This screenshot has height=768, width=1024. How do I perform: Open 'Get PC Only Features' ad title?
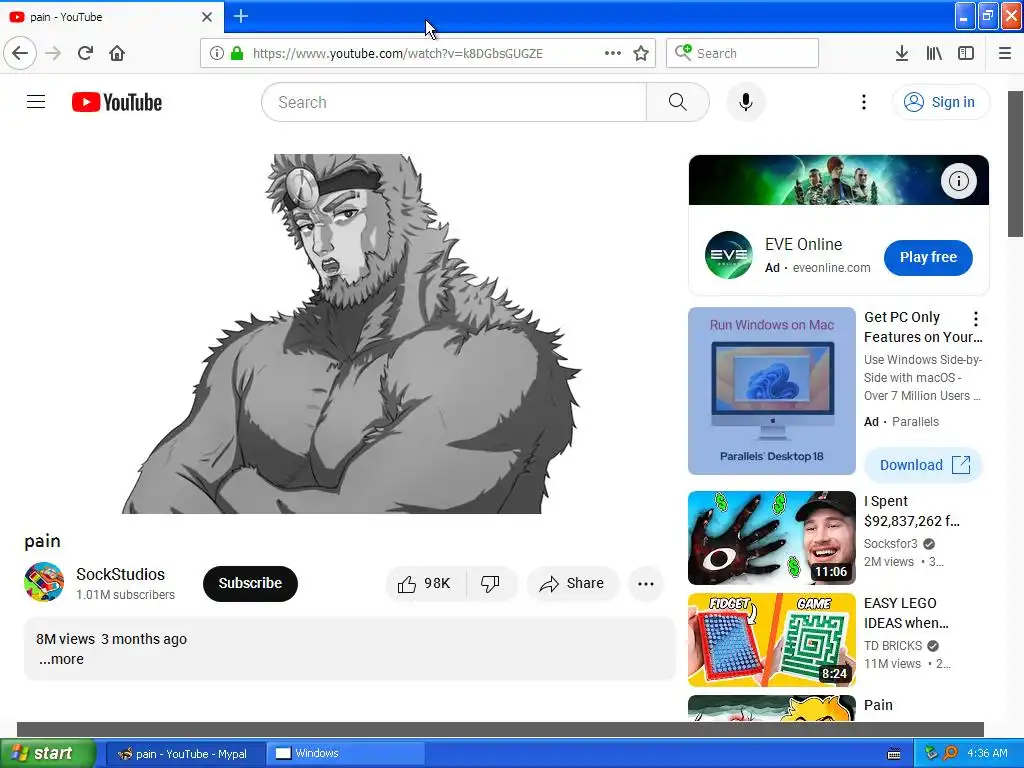923,327
